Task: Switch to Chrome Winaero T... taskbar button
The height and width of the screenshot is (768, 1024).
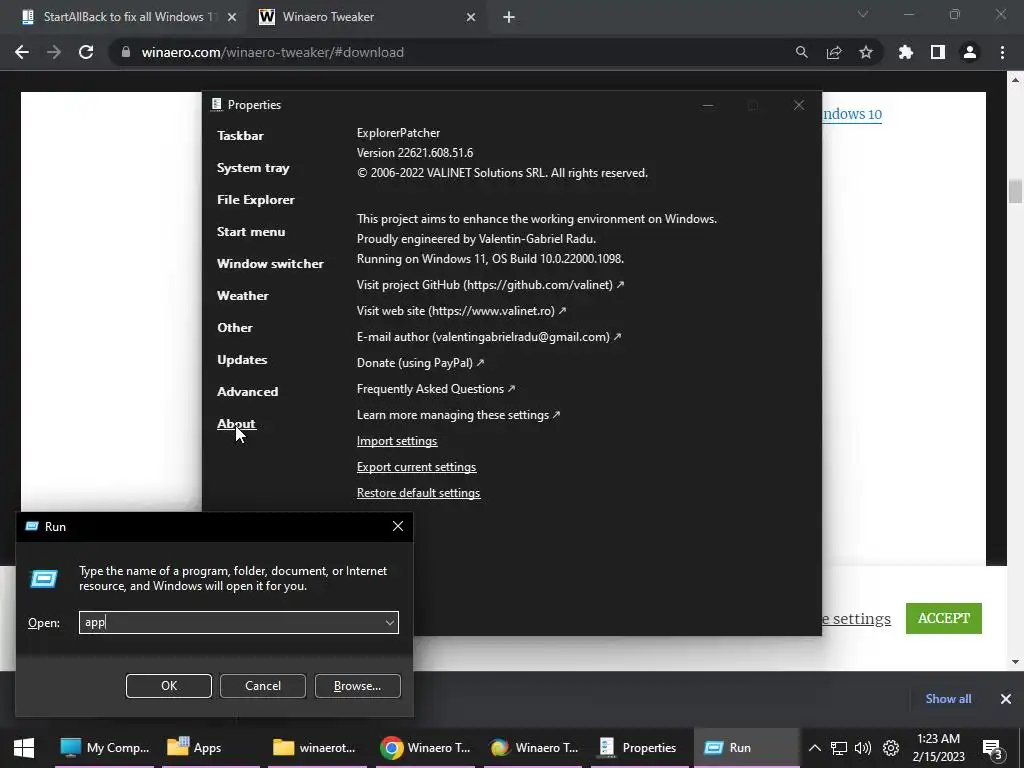Action: pyautogui.click(x=426, y=748)
